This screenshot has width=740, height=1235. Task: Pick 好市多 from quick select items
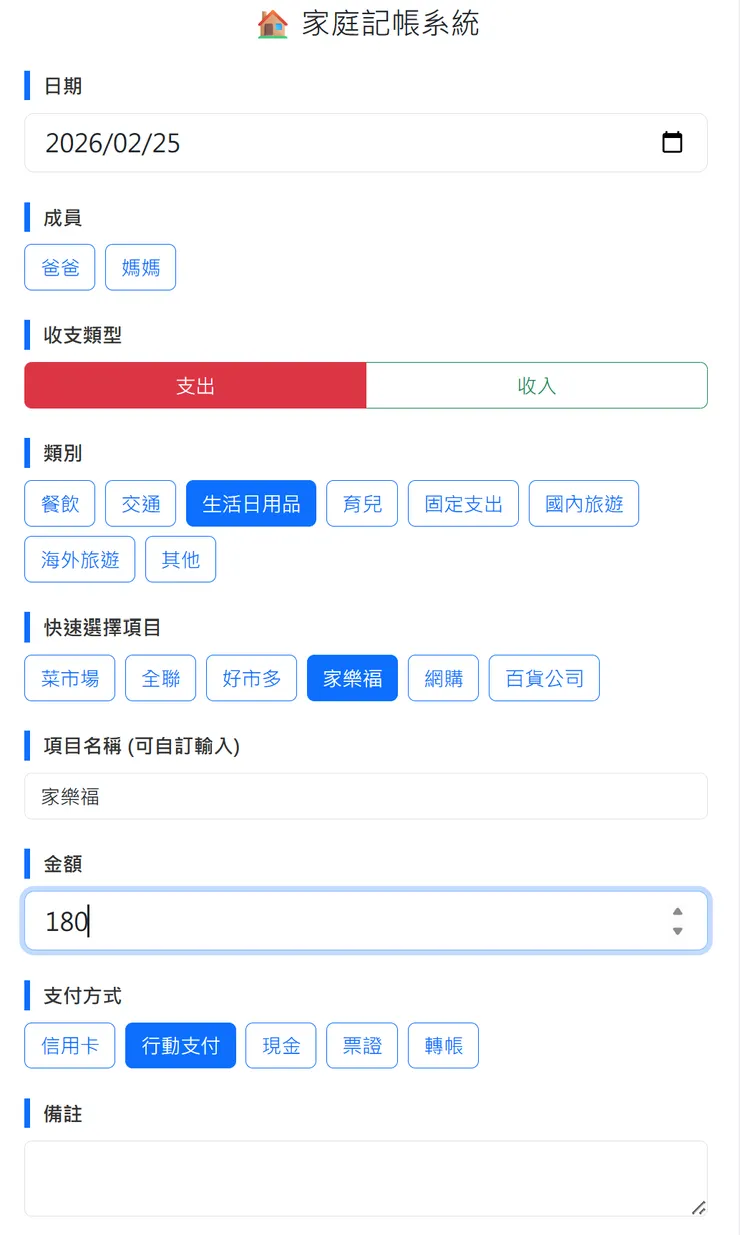pyautogui.click(x=251, y=677)
